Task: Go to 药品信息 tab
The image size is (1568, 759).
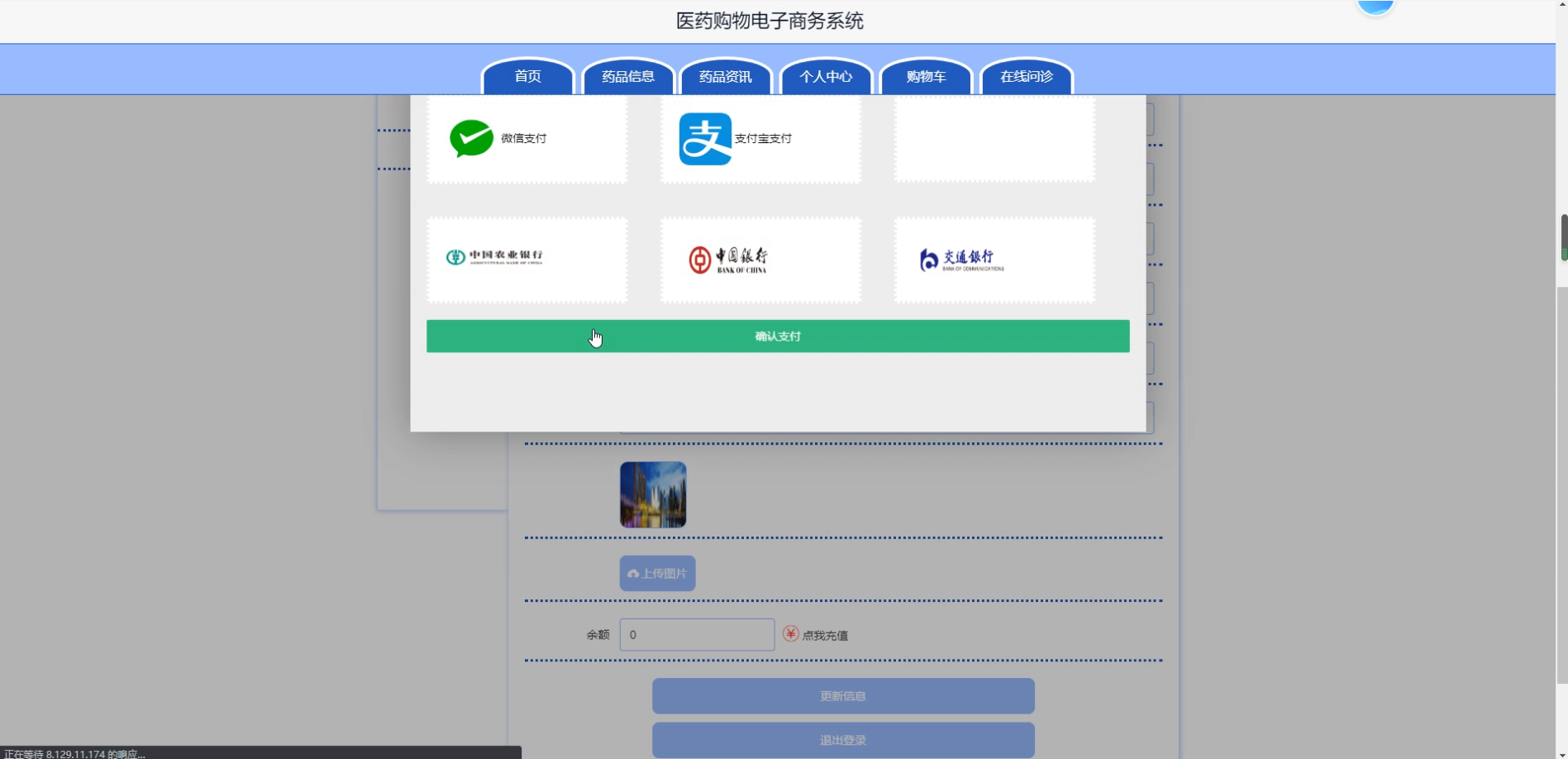Action: 627,76
